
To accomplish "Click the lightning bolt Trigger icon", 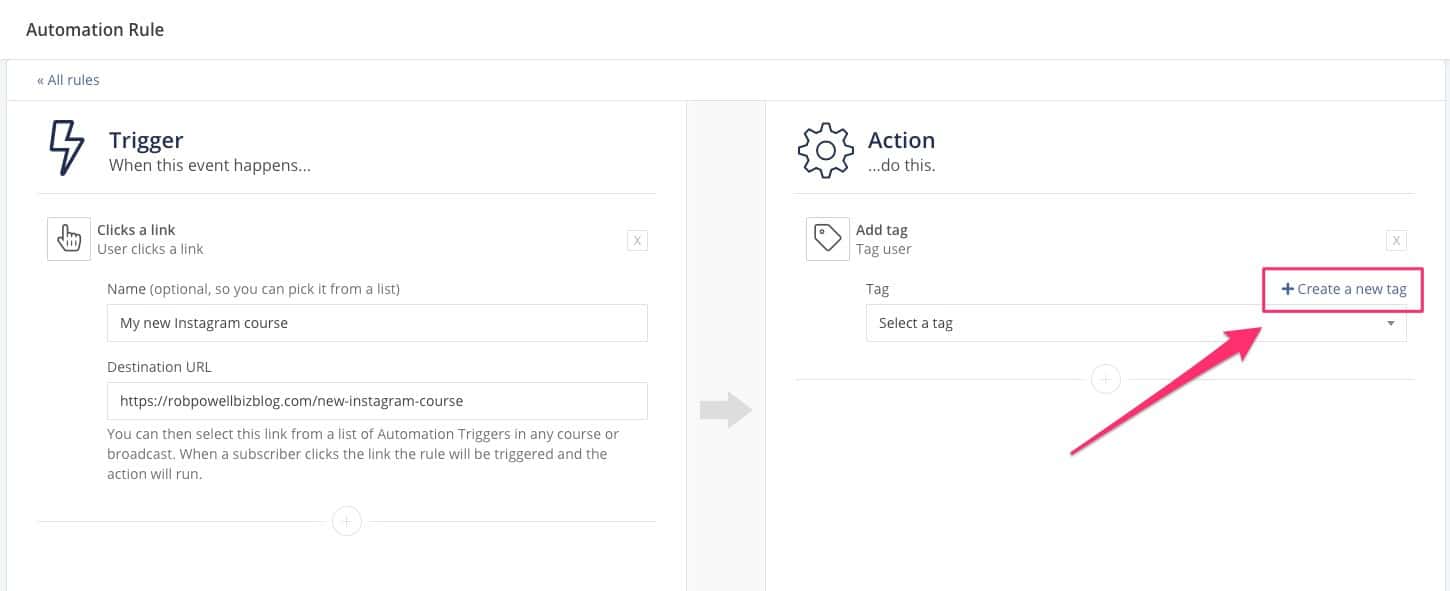I will (67, 149).
